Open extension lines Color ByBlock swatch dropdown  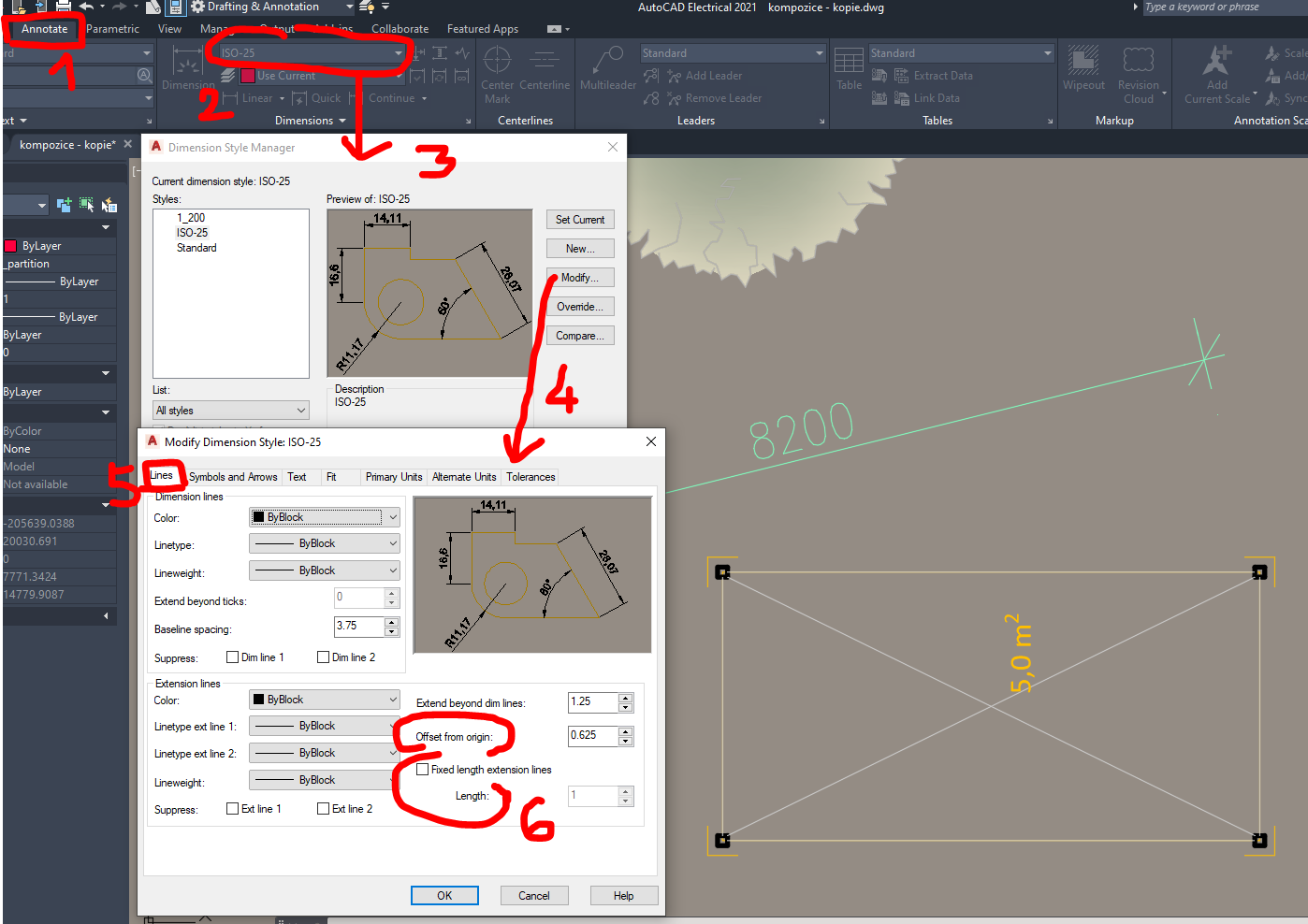pos(325,700)
